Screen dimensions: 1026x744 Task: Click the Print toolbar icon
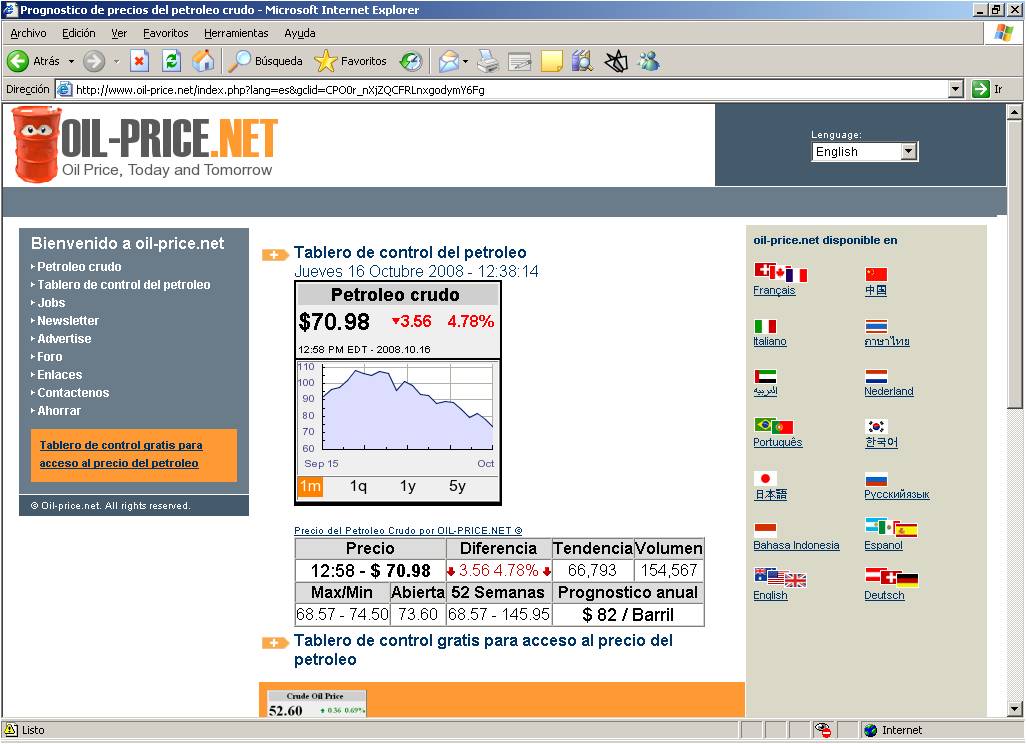coord(487,62)
